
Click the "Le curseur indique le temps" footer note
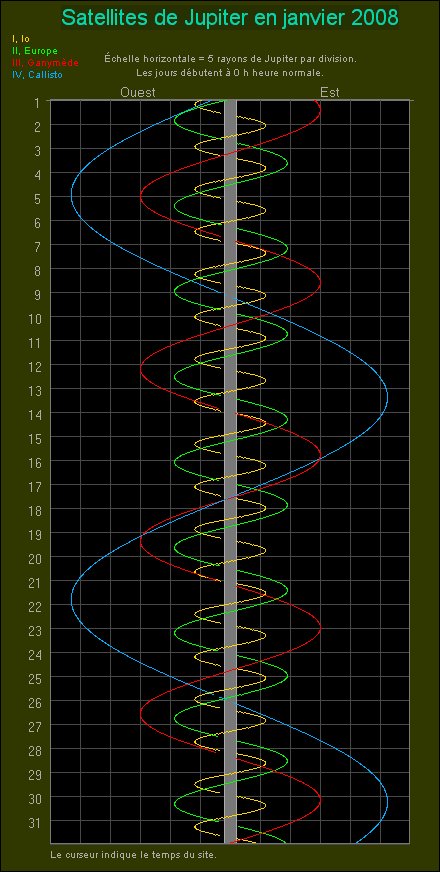[134, 854]
